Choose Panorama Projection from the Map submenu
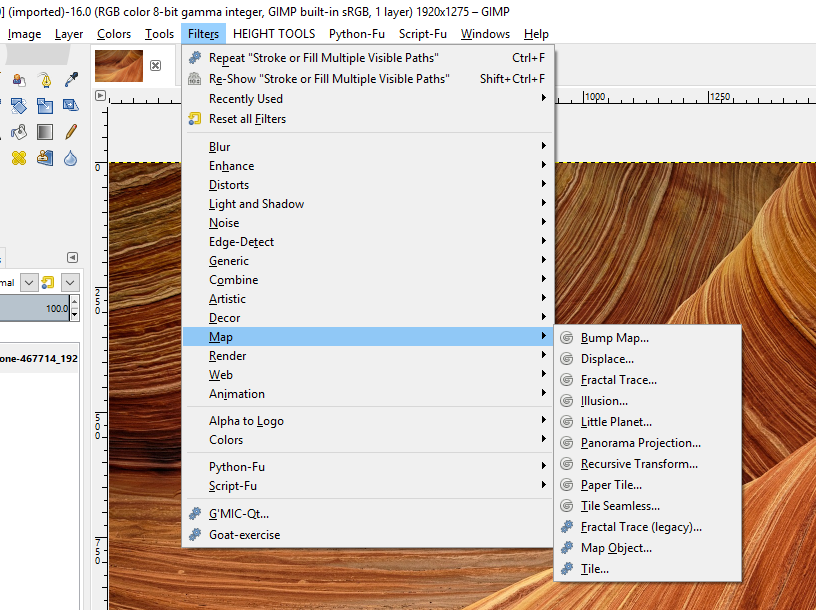The width and height of the screenshot is (816, 610). pos(647,443)
